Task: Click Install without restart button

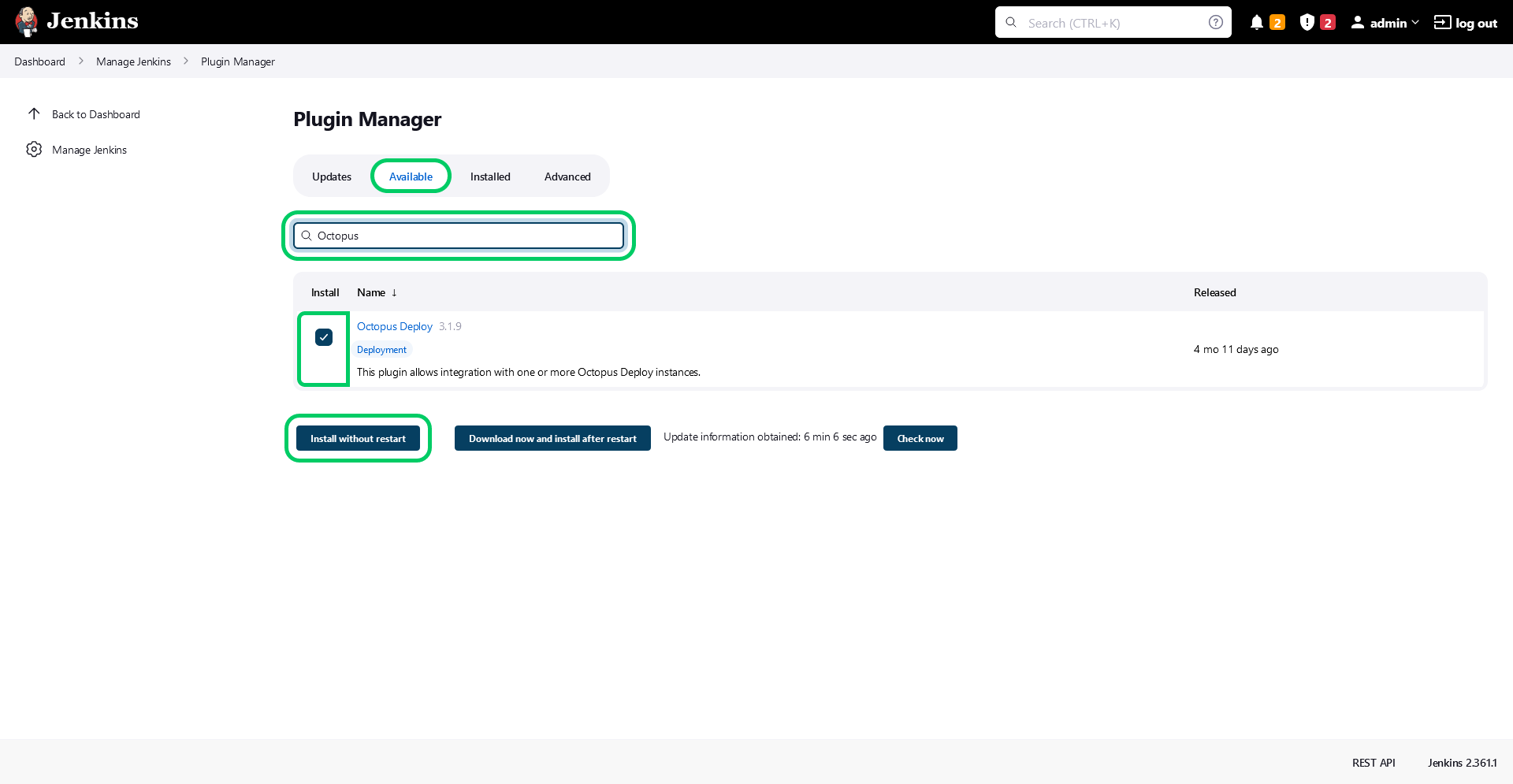Action: pos(358,438)
